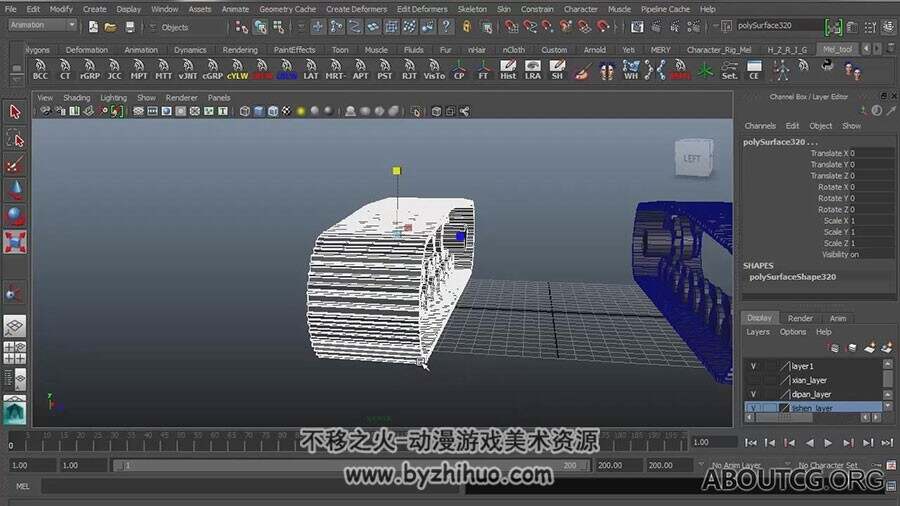The image size is (900, 506).
Task: Run the VisTo shelf script
Action: click(434, 69)
